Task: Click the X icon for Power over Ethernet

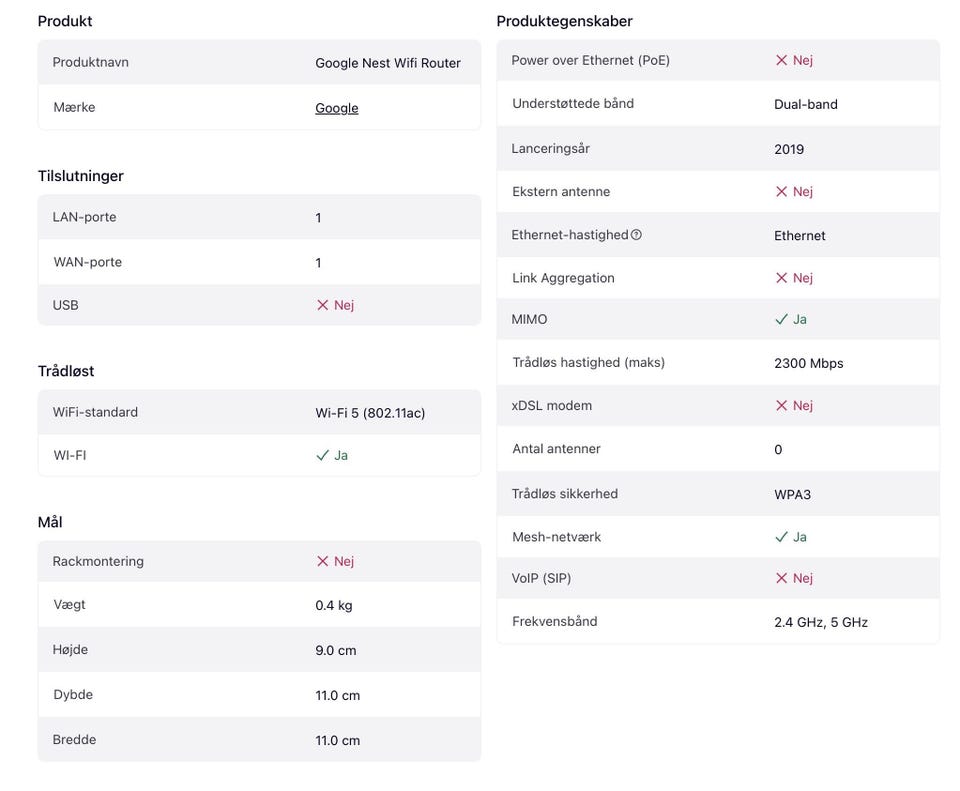Action: pyautogui.click(x=781, y=60)
